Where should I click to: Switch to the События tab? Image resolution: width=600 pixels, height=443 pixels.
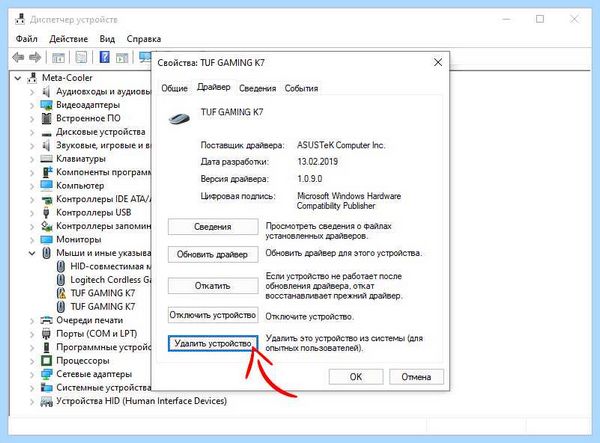point(301,88)
